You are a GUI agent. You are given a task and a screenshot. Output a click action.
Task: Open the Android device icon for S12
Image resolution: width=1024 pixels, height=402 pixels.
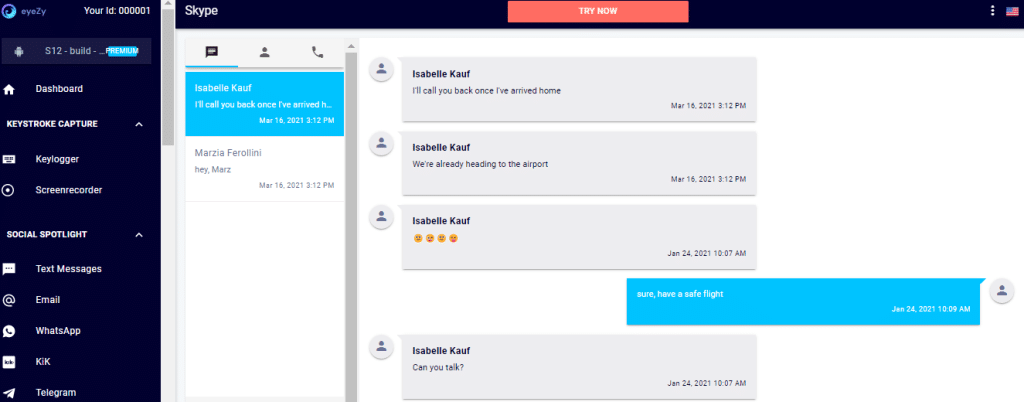click(19, 52)
